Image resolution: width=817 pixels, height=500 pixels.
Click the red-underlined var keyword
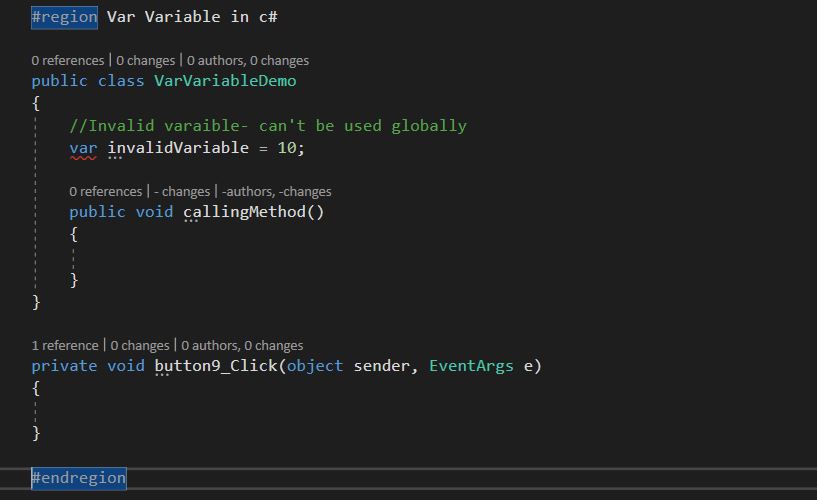pyautogui.click(x=83, y=148)
